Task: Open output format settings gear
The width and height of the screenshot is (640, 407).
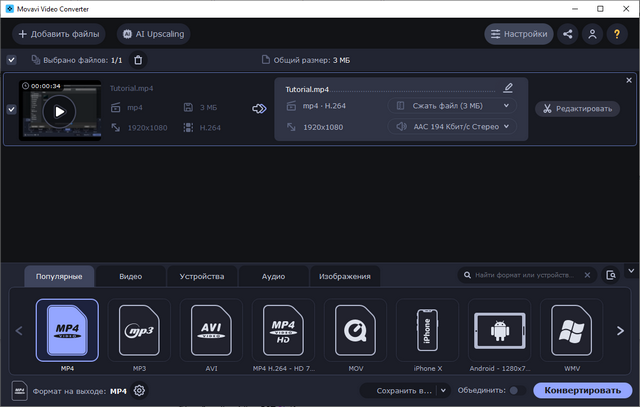Action: pyautogui.click(x=139, y=391)
